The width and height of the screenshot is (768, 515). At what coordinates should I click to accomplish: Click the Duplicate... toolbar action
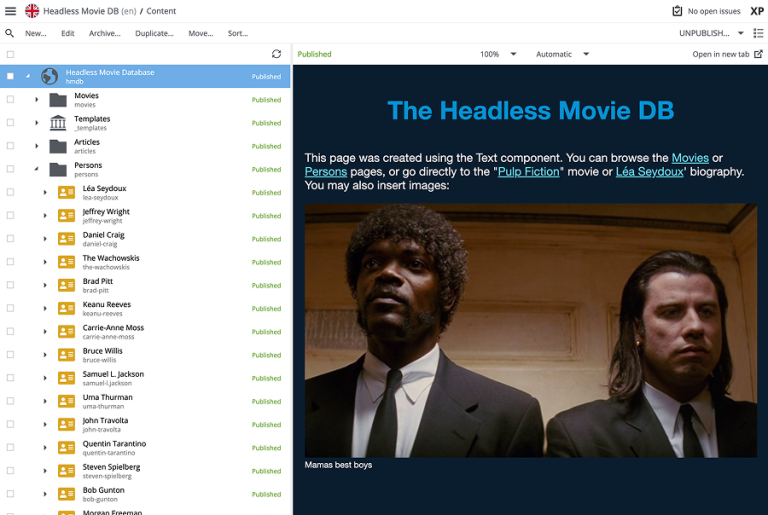pyautogui.click(x=154, y=33)
